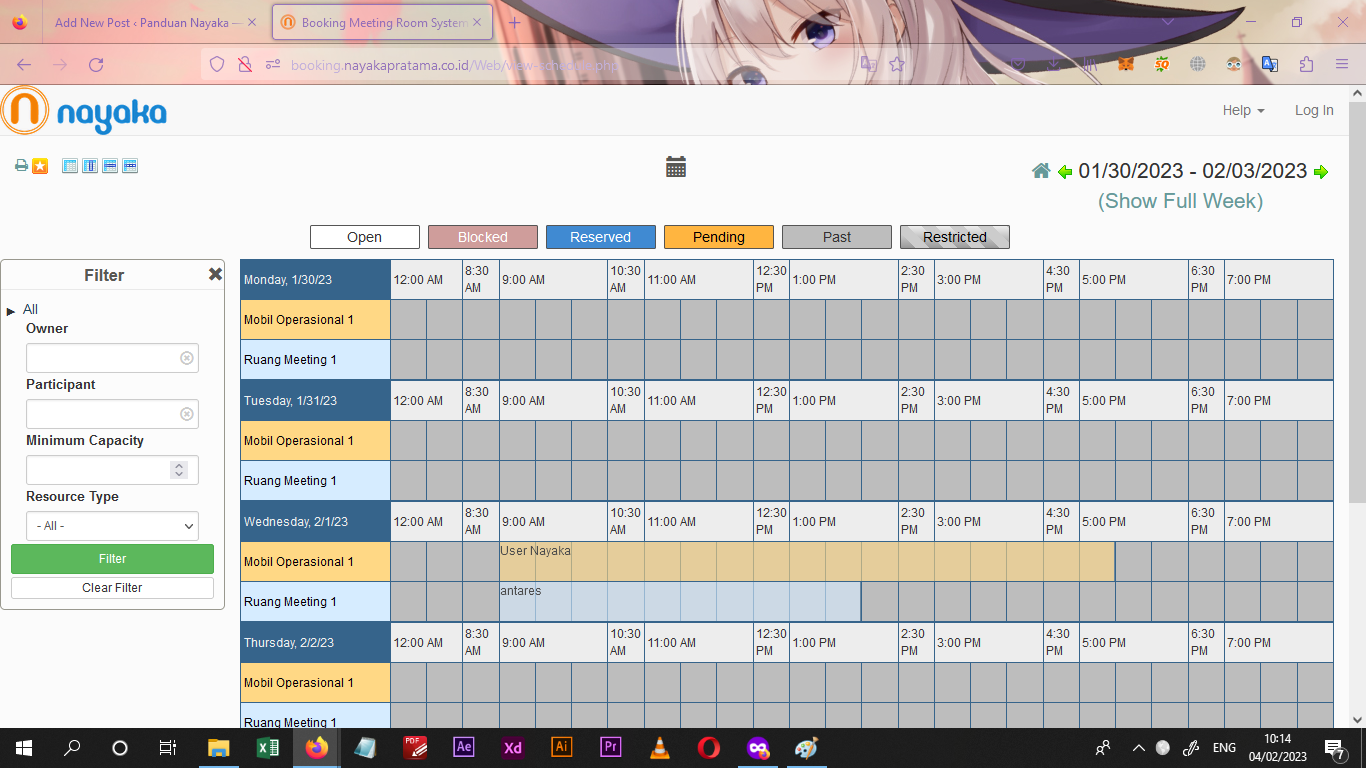Click the Log In link
1366x768 pixels.
(x=1314, y=110)
